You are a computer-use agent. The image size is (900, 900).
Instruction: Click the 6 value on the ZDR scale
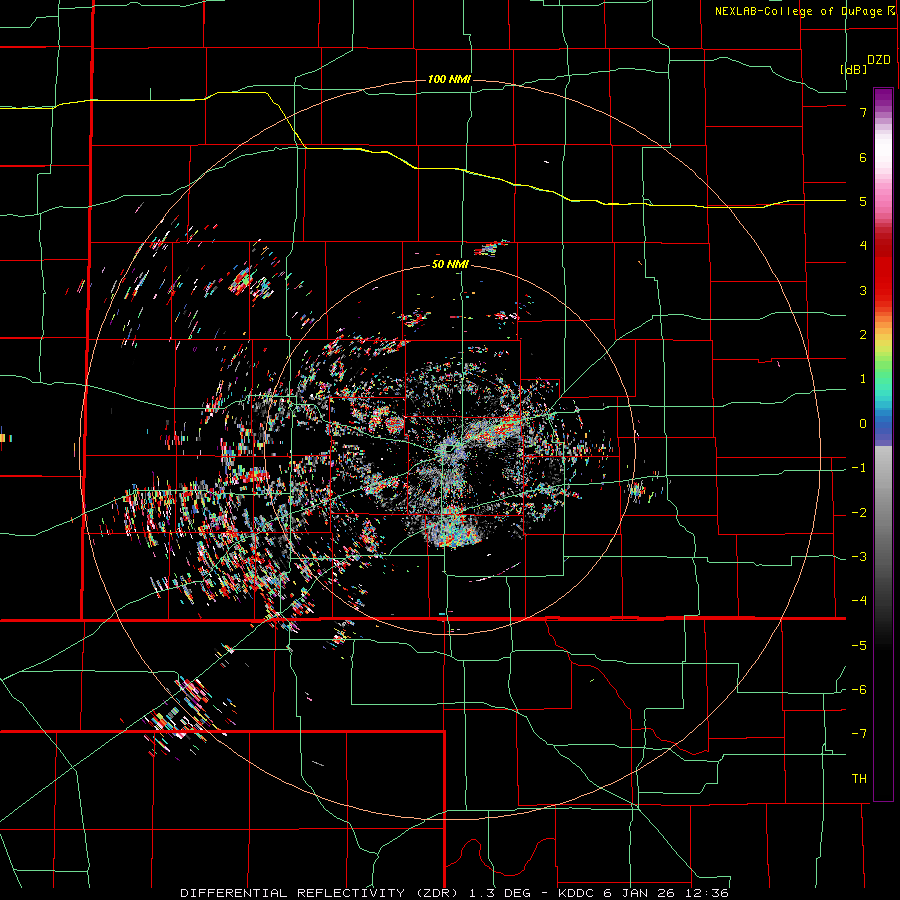click(x=863, y=157)
